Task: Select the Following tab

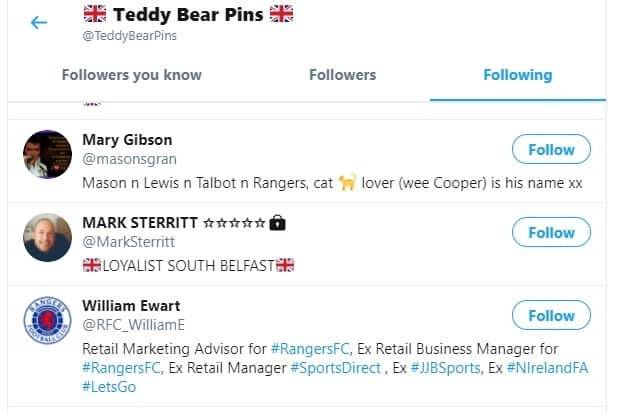Action: [x=517, y=75]
